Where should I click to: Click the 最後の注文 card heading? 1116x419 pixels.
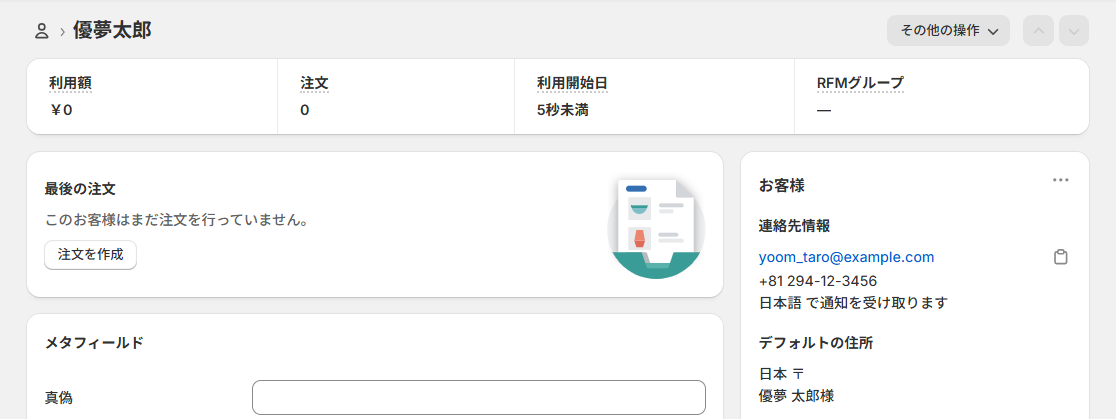tap(80, 188)
